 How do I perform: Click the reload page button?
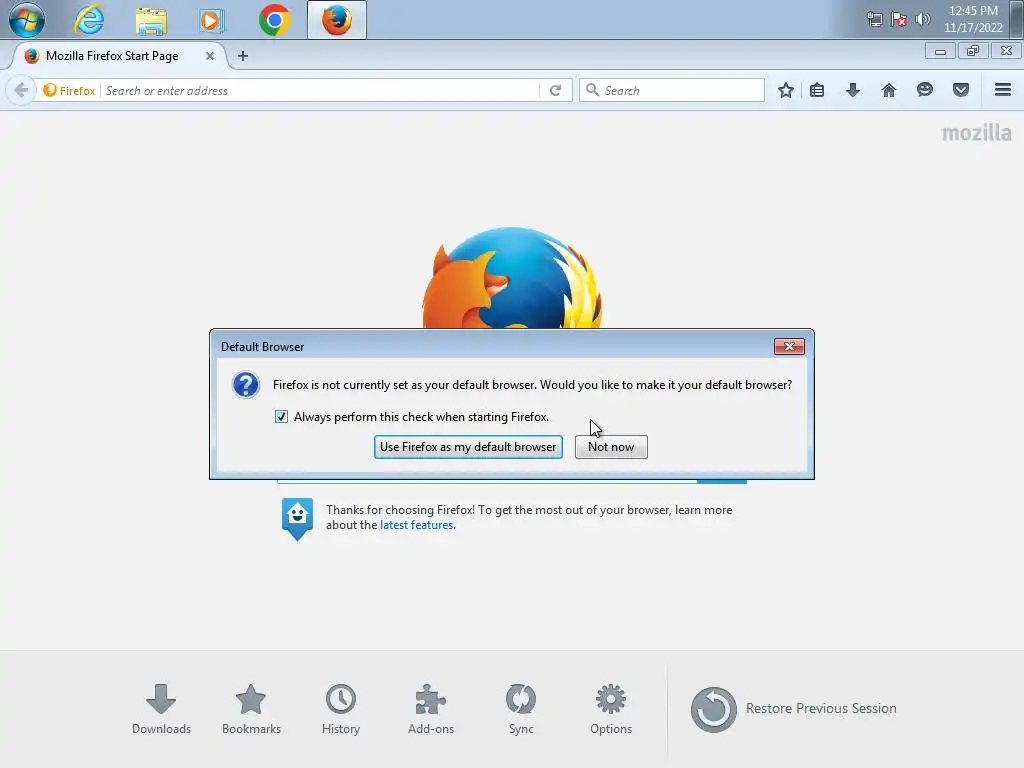point(556,90)
